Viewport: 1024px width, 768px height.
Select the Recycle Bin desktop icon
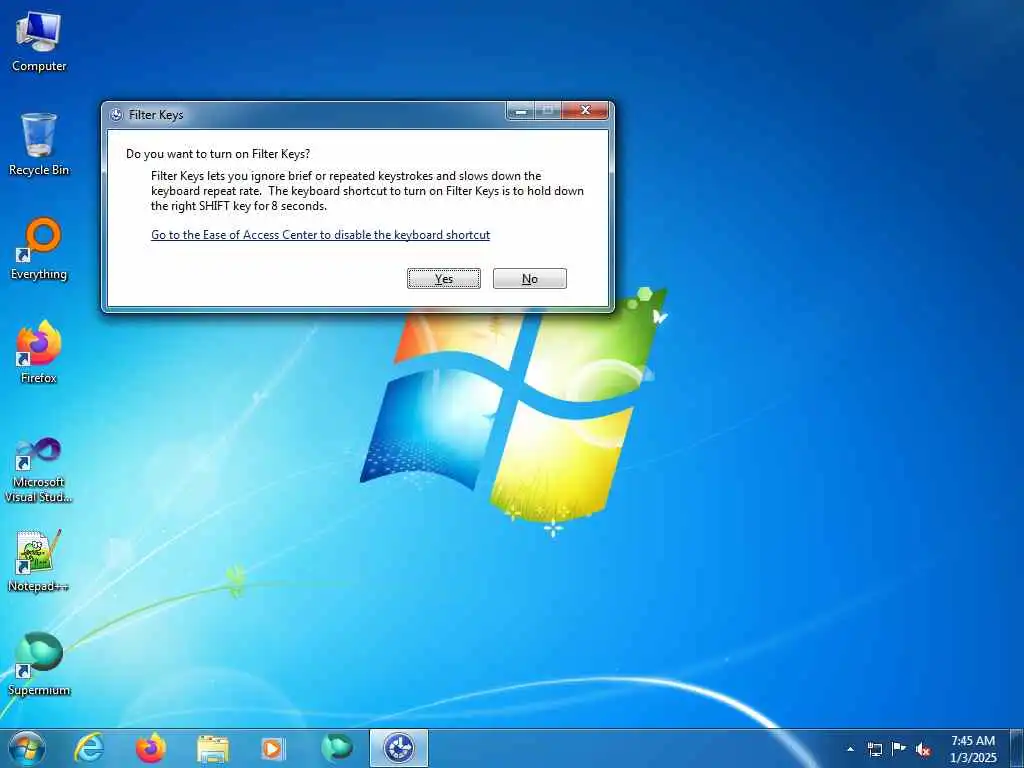tap(39, 144)
